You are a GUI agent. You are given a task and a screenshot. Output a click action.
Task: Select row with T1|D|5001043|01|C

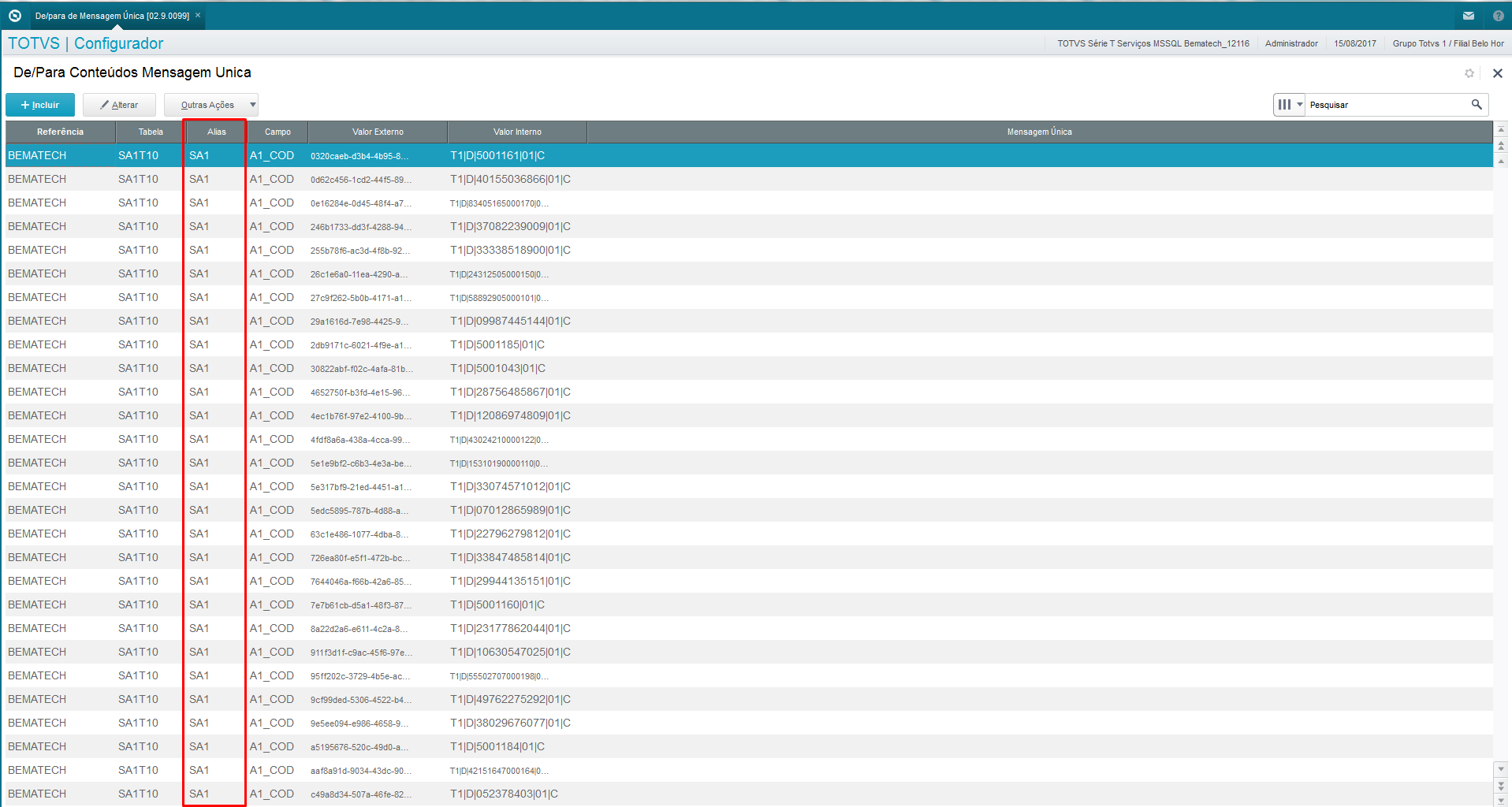pyautogui.click(x=749, y=368)
